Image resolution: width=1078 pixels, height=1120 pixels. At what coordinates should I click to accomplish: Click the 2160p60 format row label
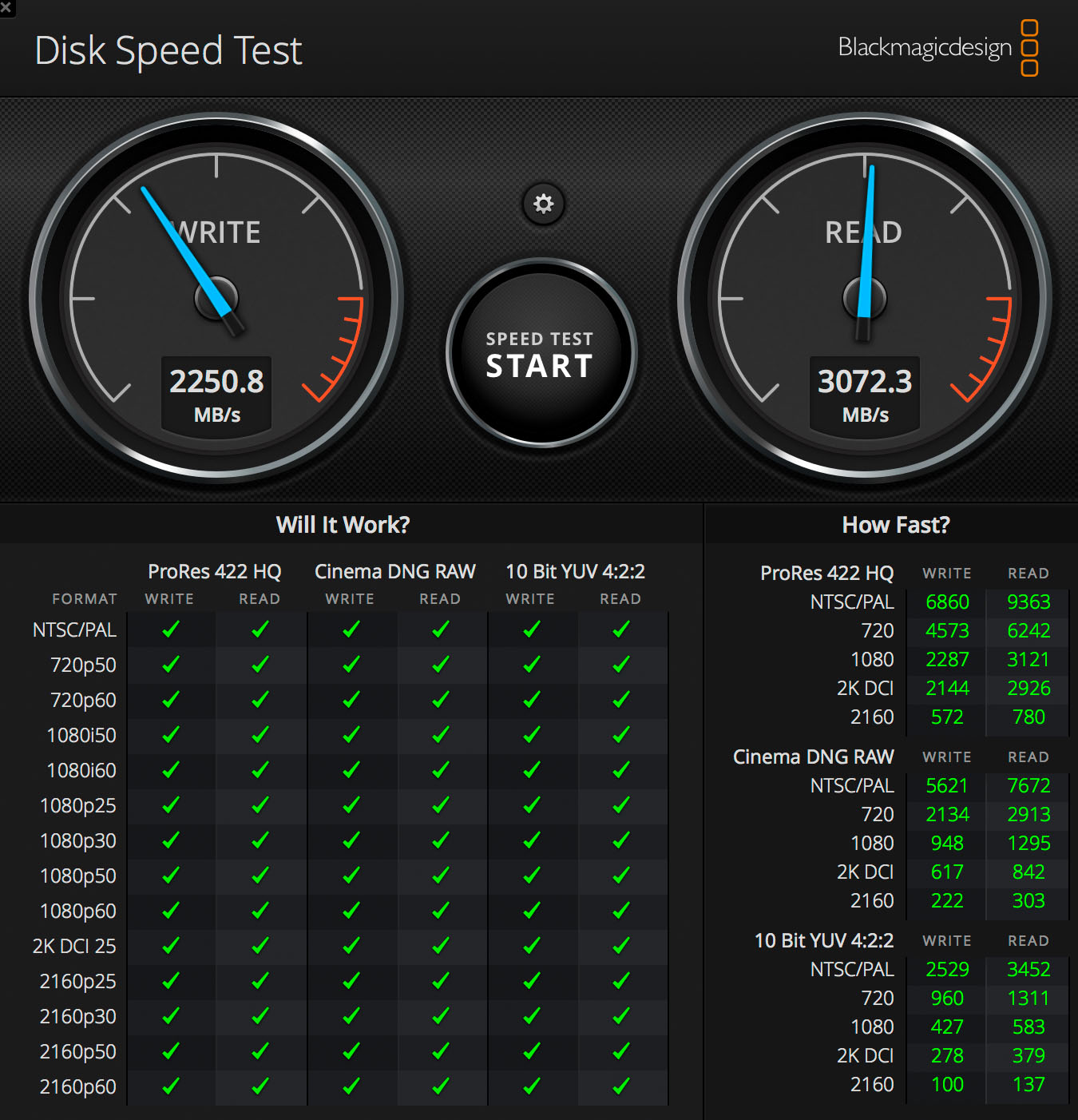click(78, 1087)
